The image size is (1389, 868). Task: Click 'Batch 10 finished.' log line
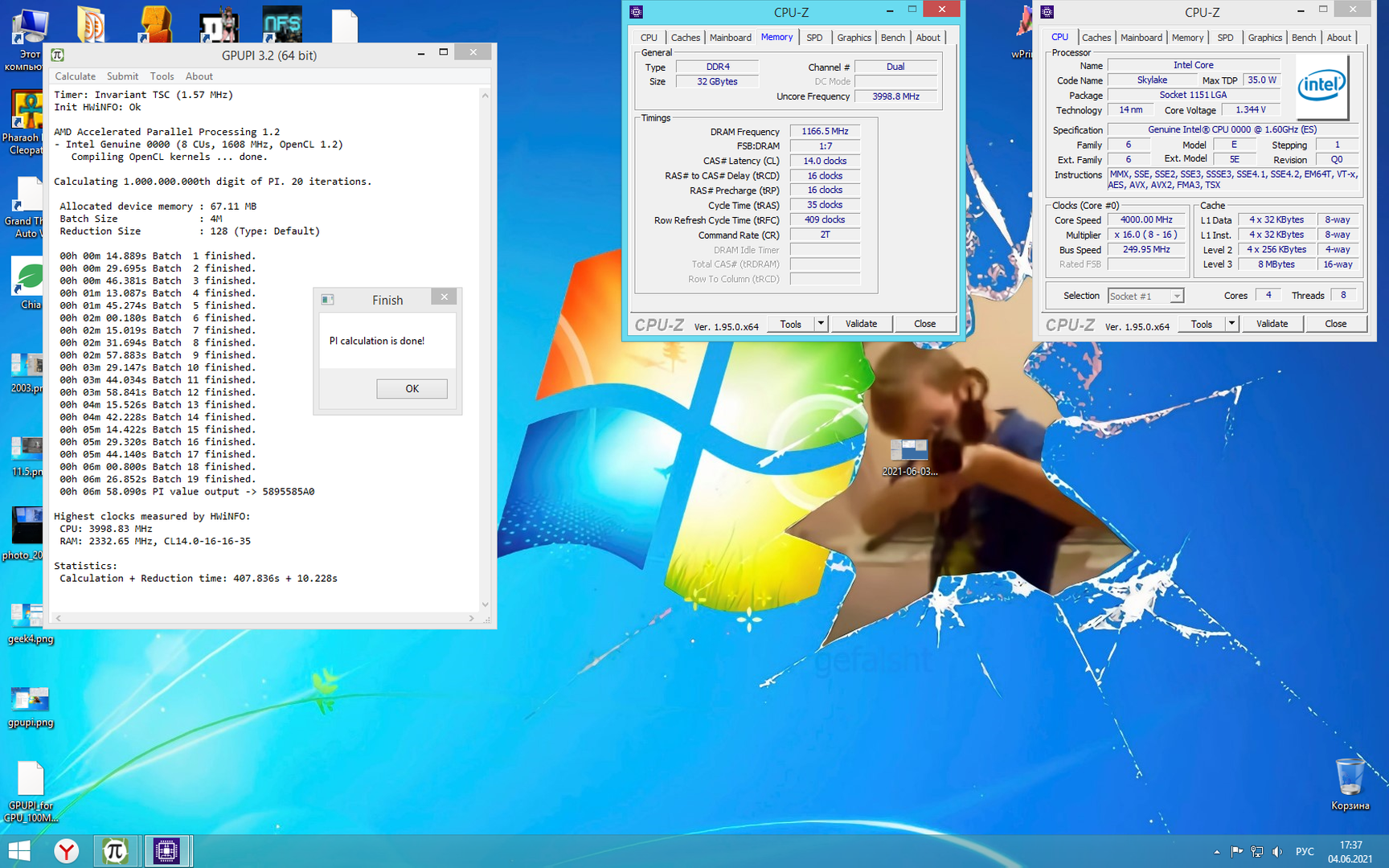157,367
